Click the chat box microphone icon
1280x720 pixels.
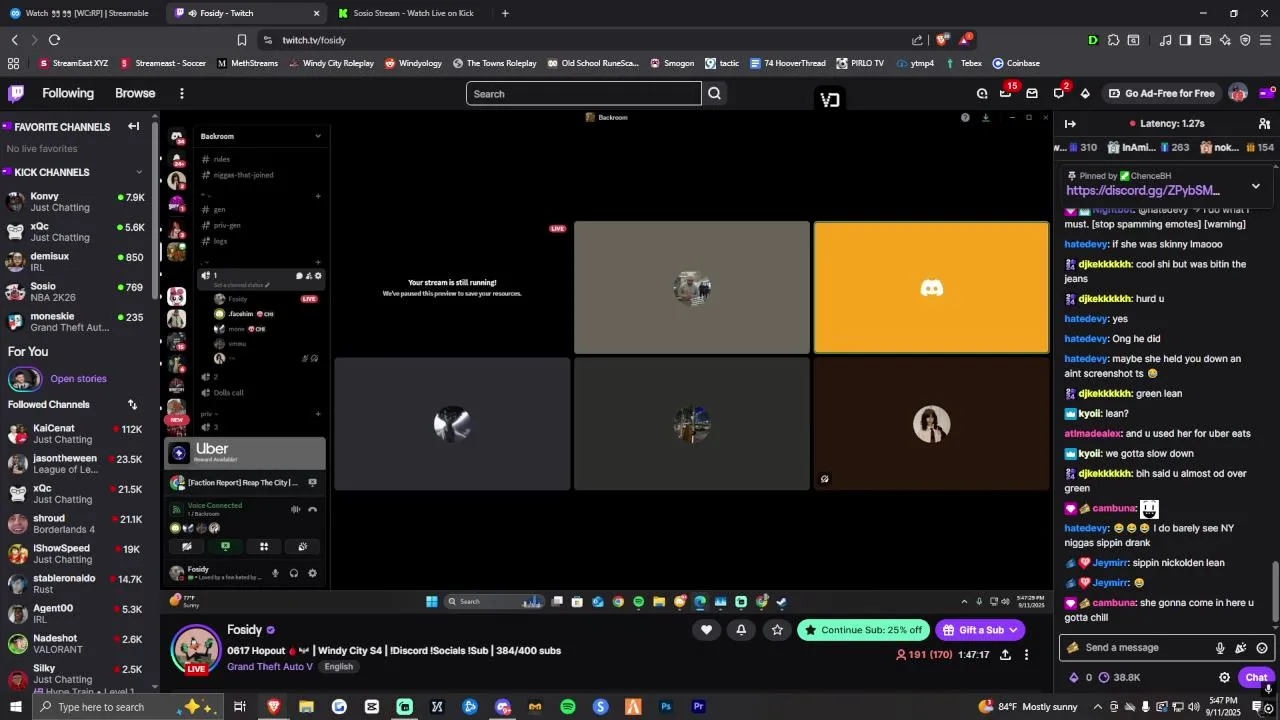tap(1220, 648)
